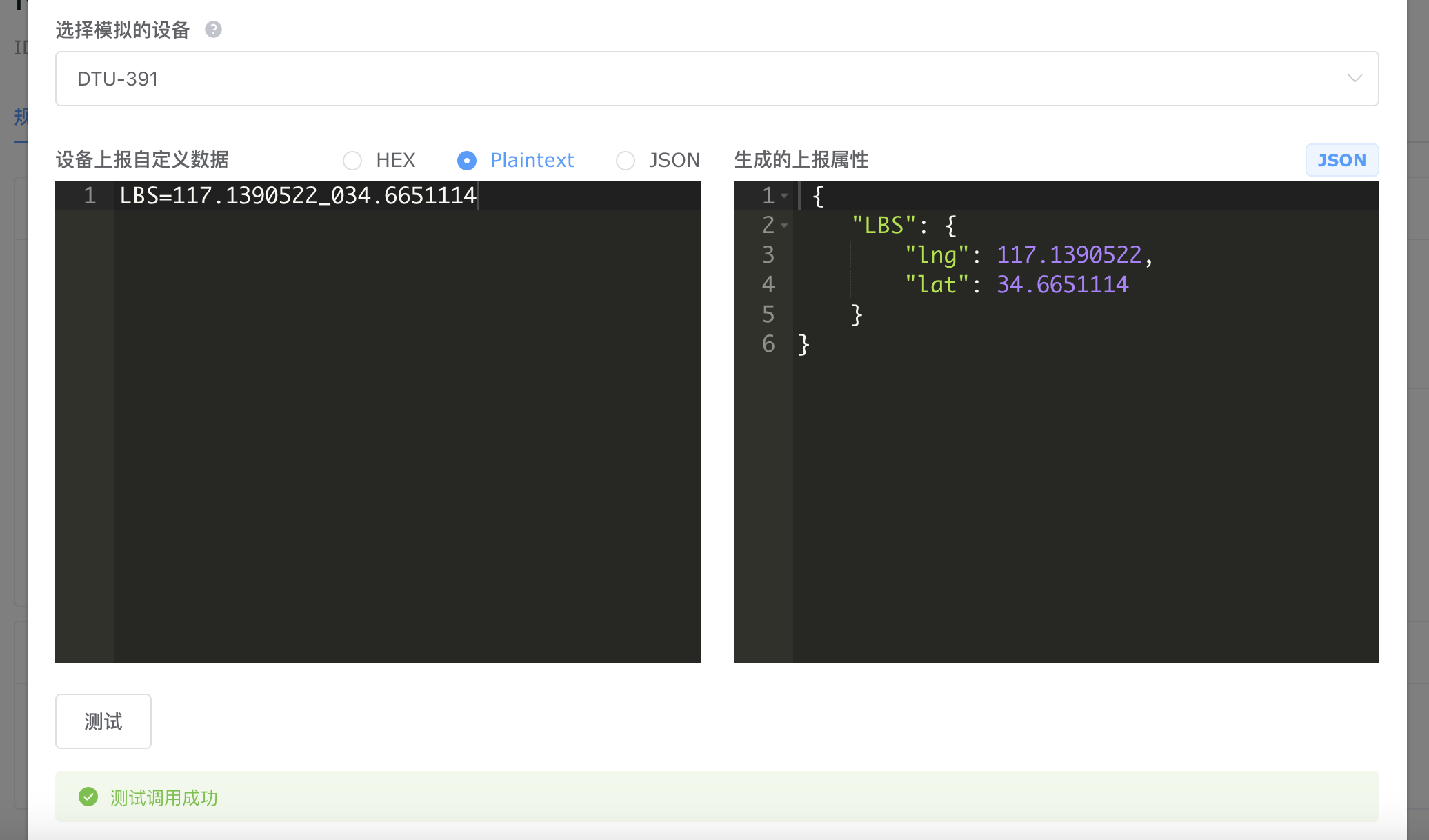This screenshot has height=840, width=1429.
Task: Click the help icon beside 选择模拟的设备
Action: point(214,30)
